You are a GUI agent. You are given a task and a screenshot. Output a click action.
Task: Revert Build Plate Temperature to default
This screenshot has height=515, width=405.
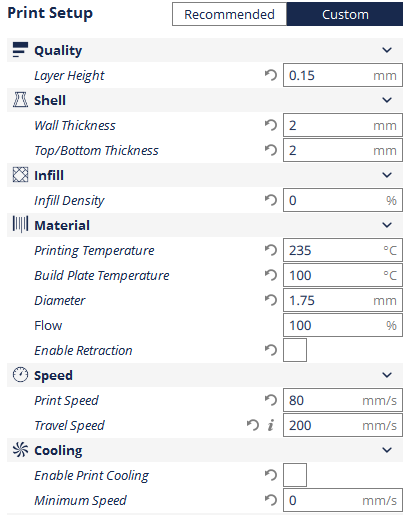[x=271, y=275]
